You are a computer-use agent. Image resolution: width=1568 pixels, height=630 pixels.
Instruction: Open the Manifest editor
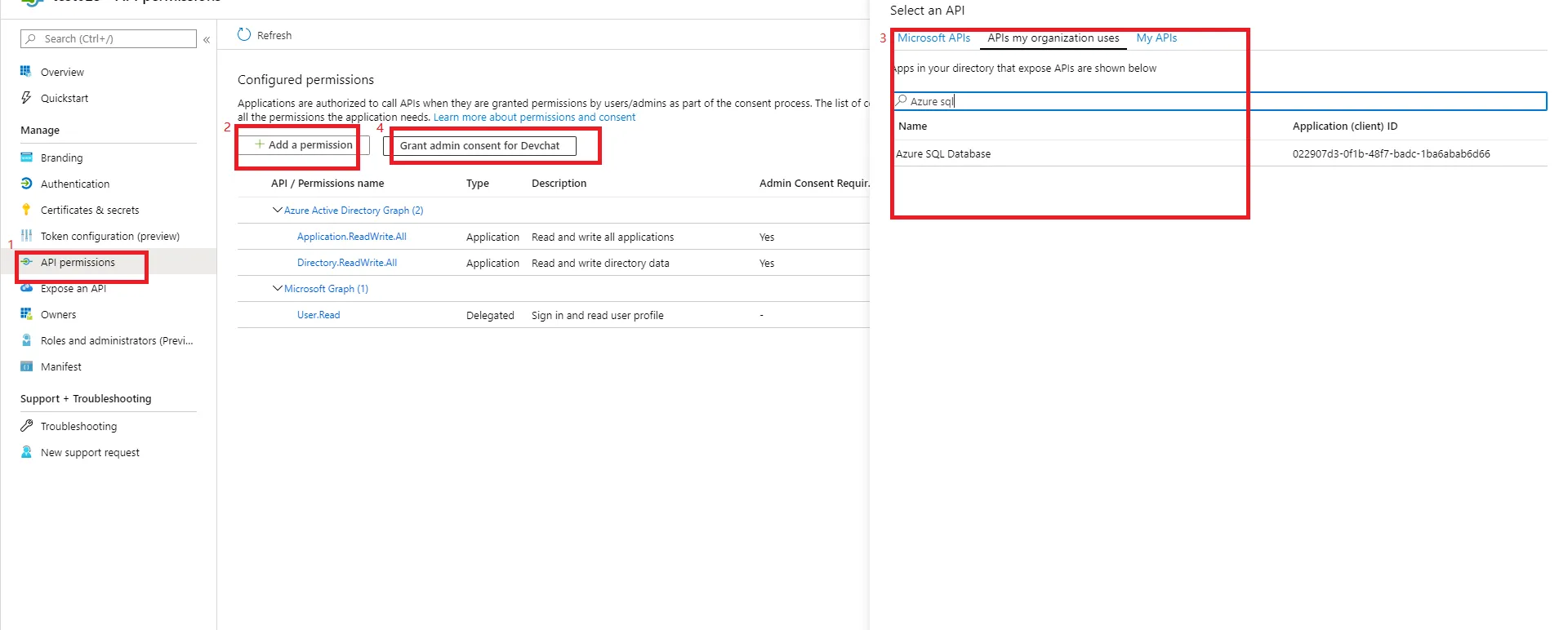point(61,366)
